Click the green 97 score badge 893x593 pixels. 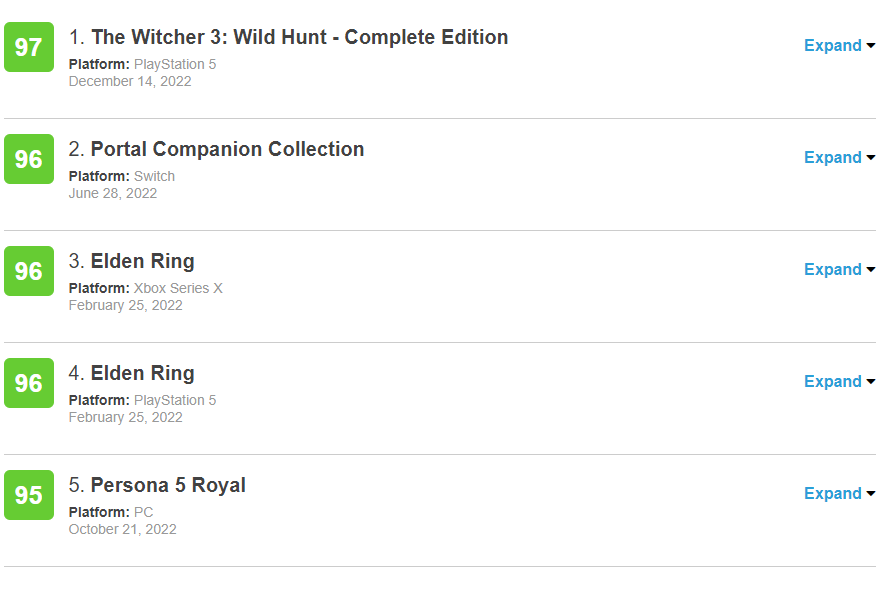(29, 47)
